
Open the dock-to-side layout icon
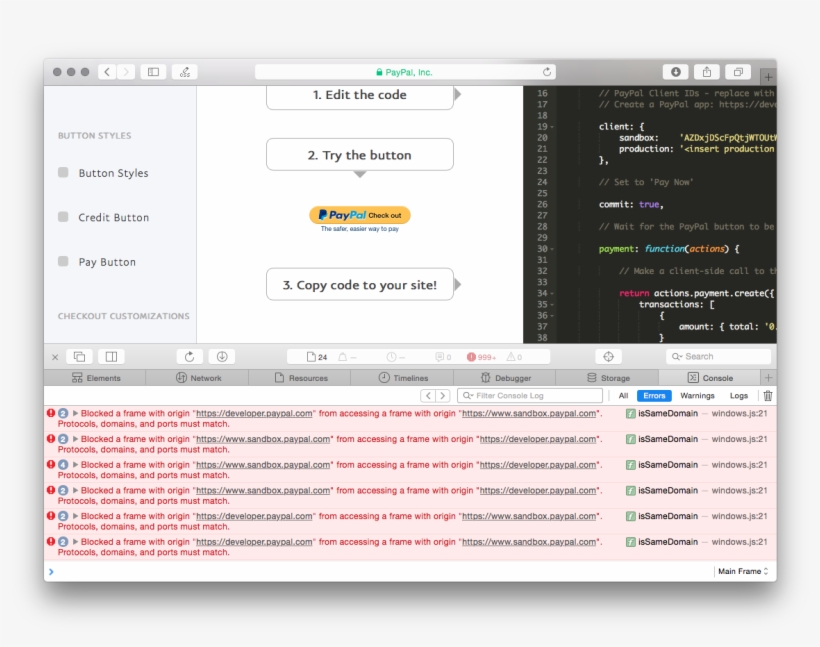pos(111,356)
